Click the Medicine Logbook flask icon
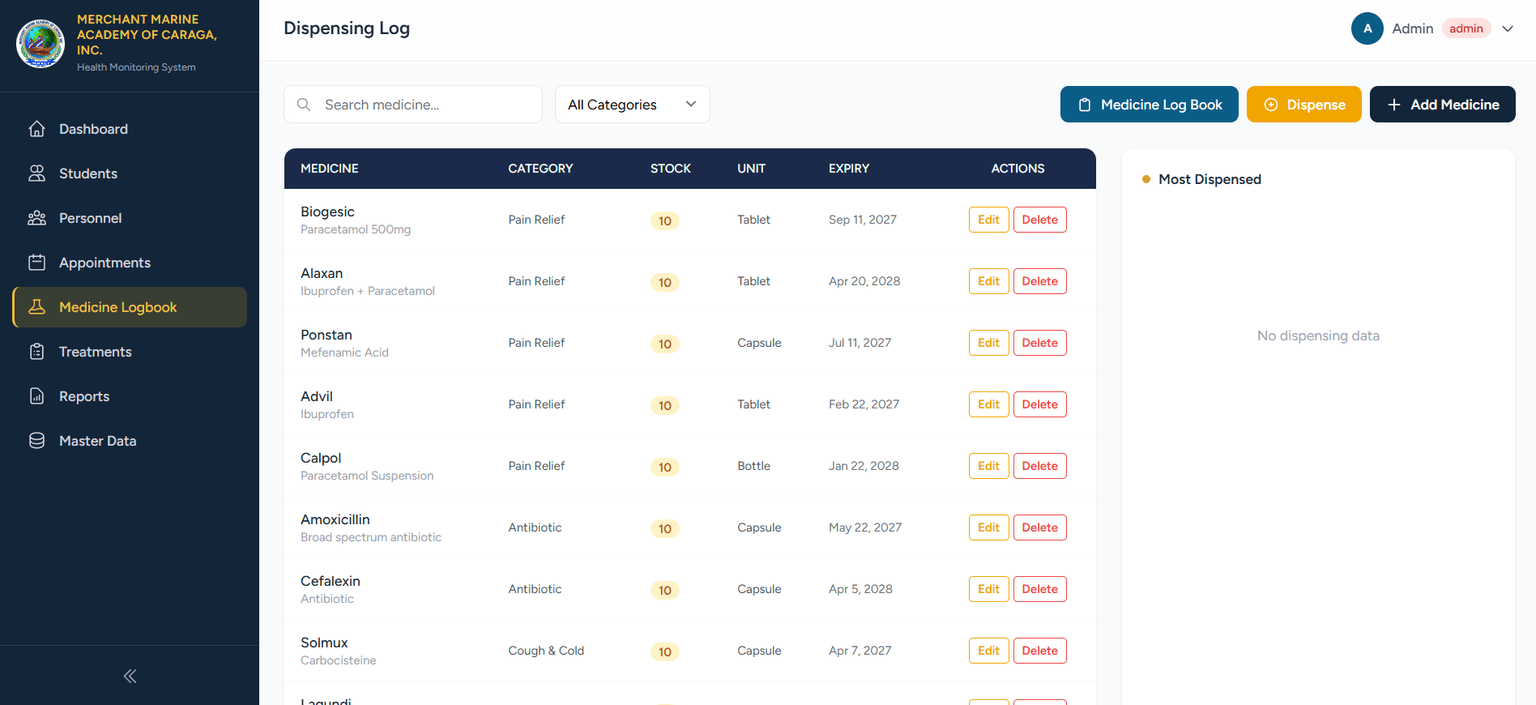1536x705 pixels. (37, 307)
